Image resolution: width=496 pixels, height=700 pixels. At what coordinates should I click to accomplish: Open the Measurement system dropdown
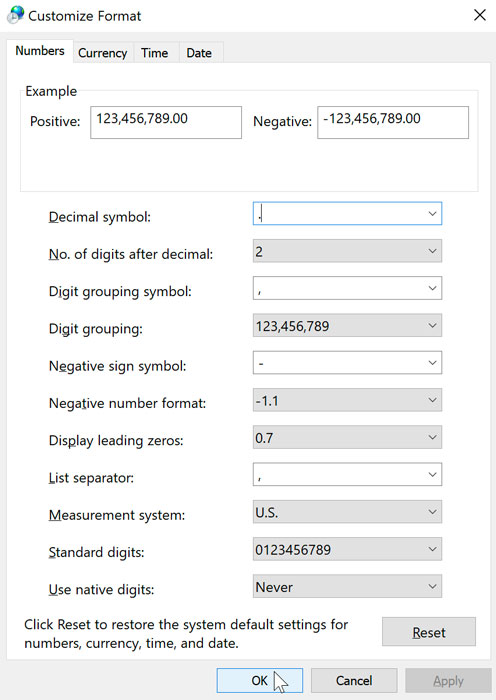coord(347,512)
